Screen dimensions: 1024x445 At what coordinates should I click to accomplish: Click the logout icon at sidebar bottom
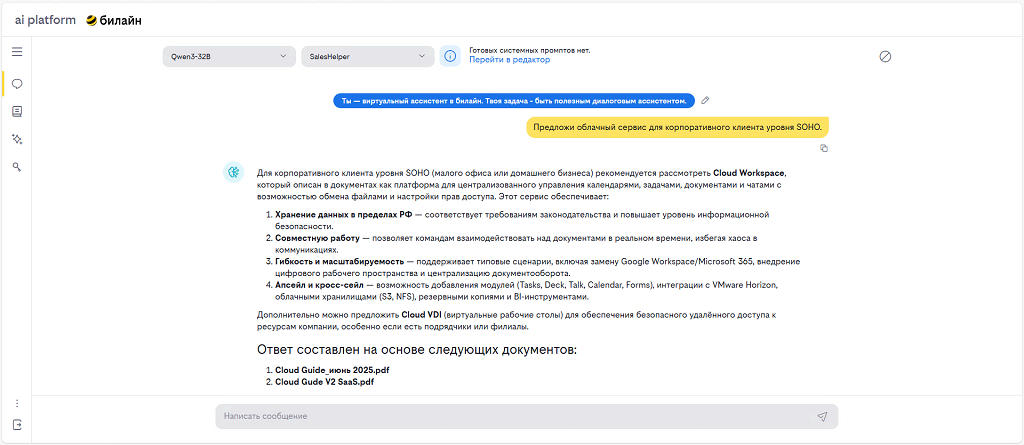point(17,425)
